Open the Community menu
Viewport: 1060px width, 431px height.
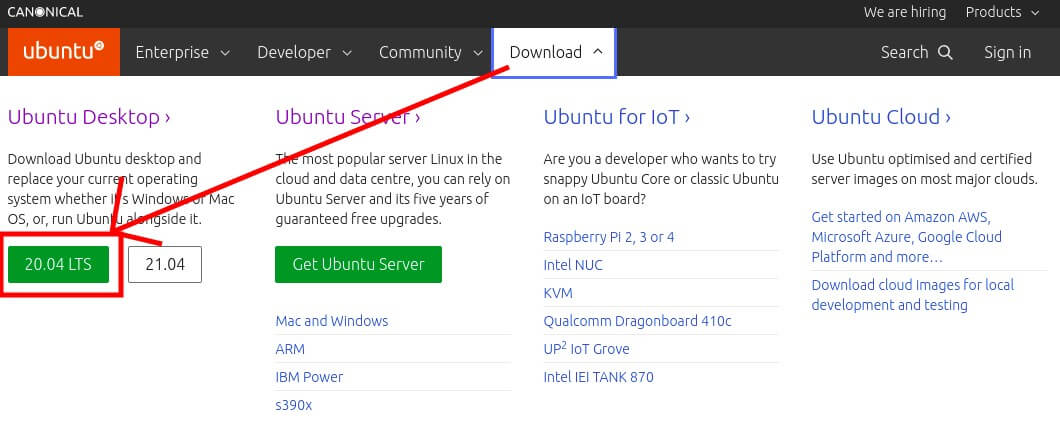(431, 52)
